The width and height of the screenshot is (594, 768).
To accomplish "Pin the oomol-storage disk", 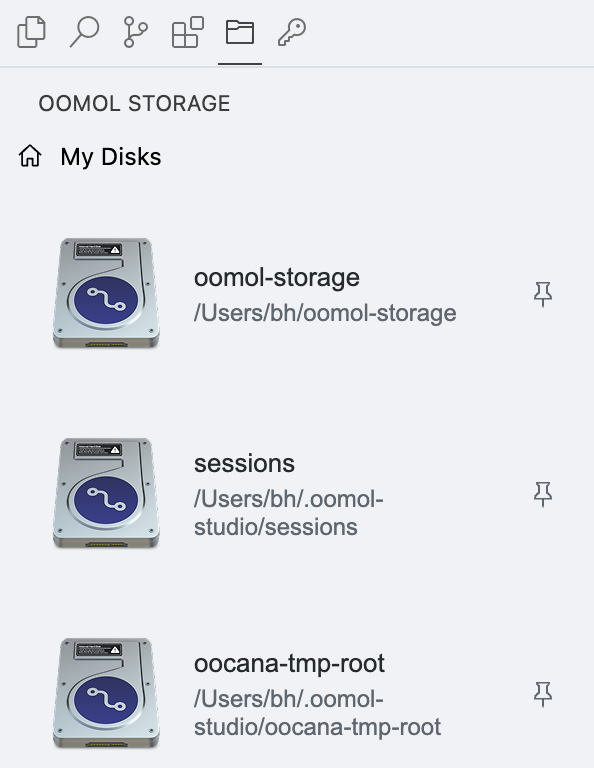I will (543, 294).
